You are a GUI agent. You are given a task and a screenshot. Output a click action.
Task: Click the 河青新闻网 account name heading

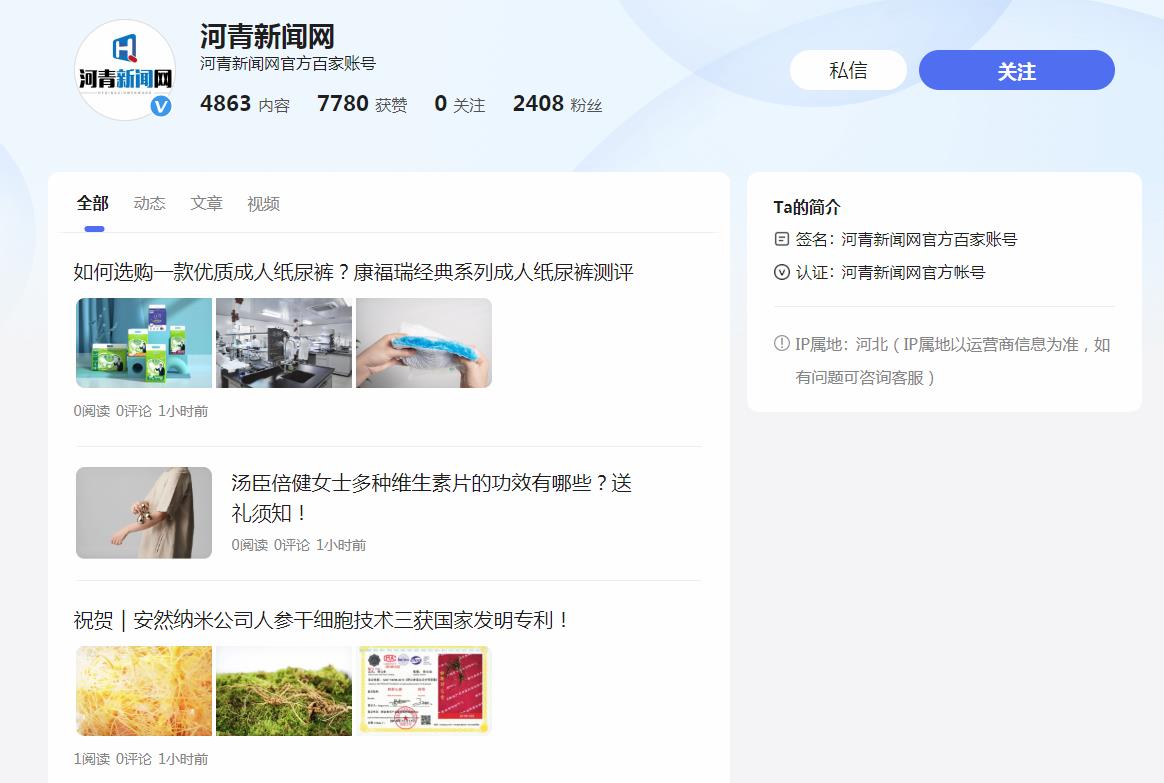point(267,36)
